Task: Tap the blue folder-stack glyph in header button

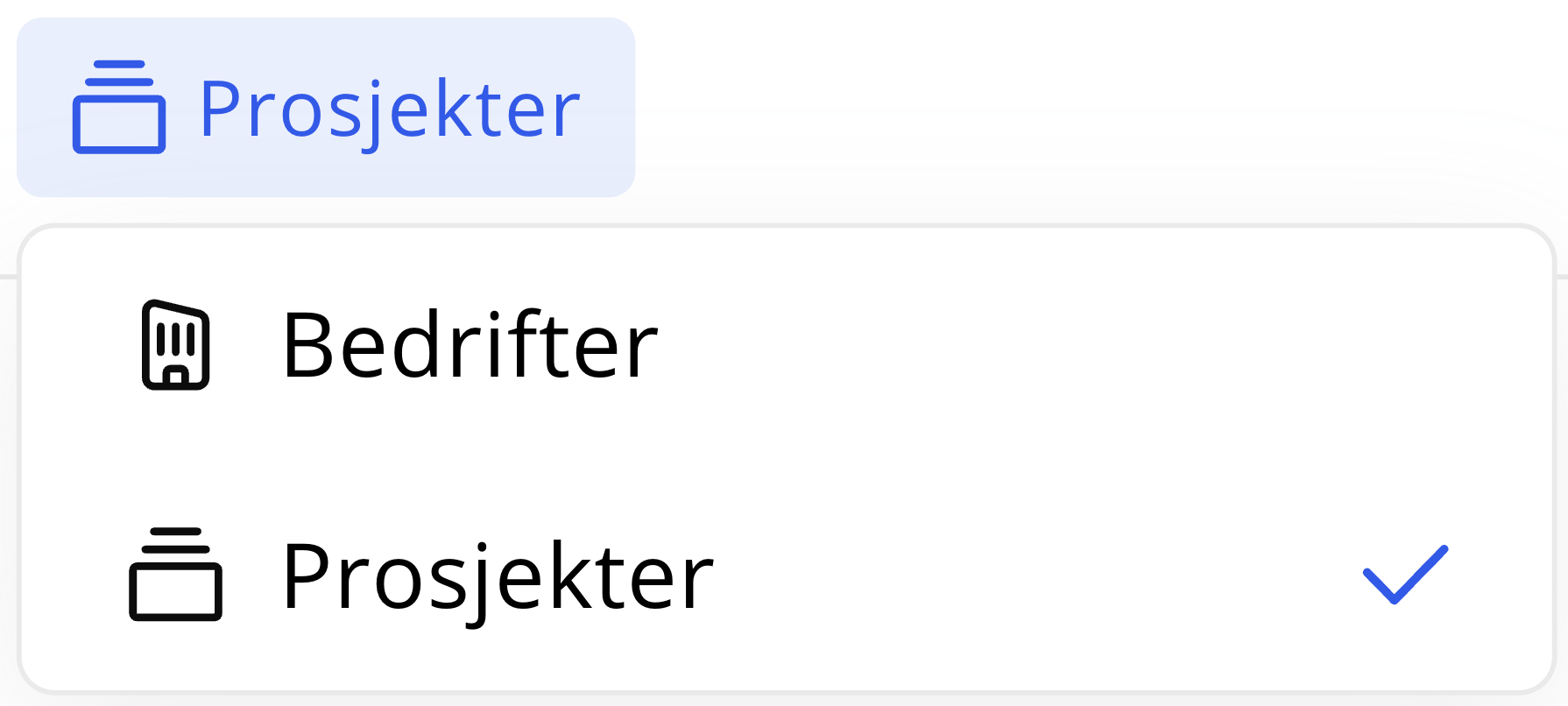Action: (118, 107)
